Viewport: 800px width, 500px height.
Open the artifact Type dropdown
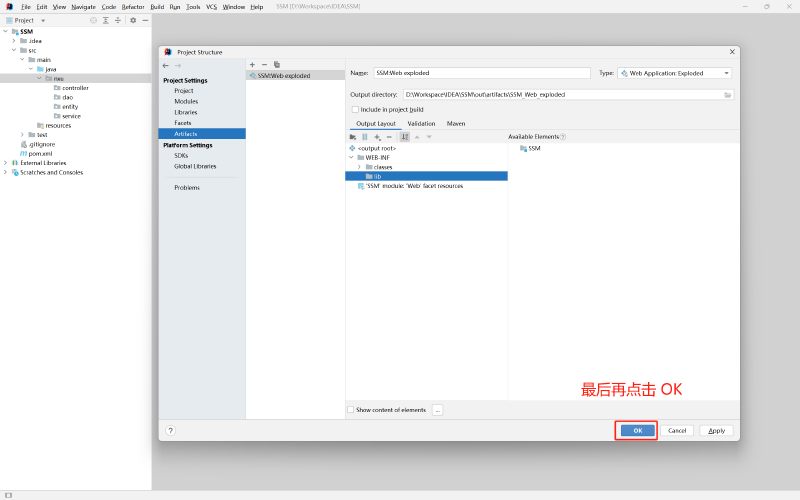(x=674, y=73)
